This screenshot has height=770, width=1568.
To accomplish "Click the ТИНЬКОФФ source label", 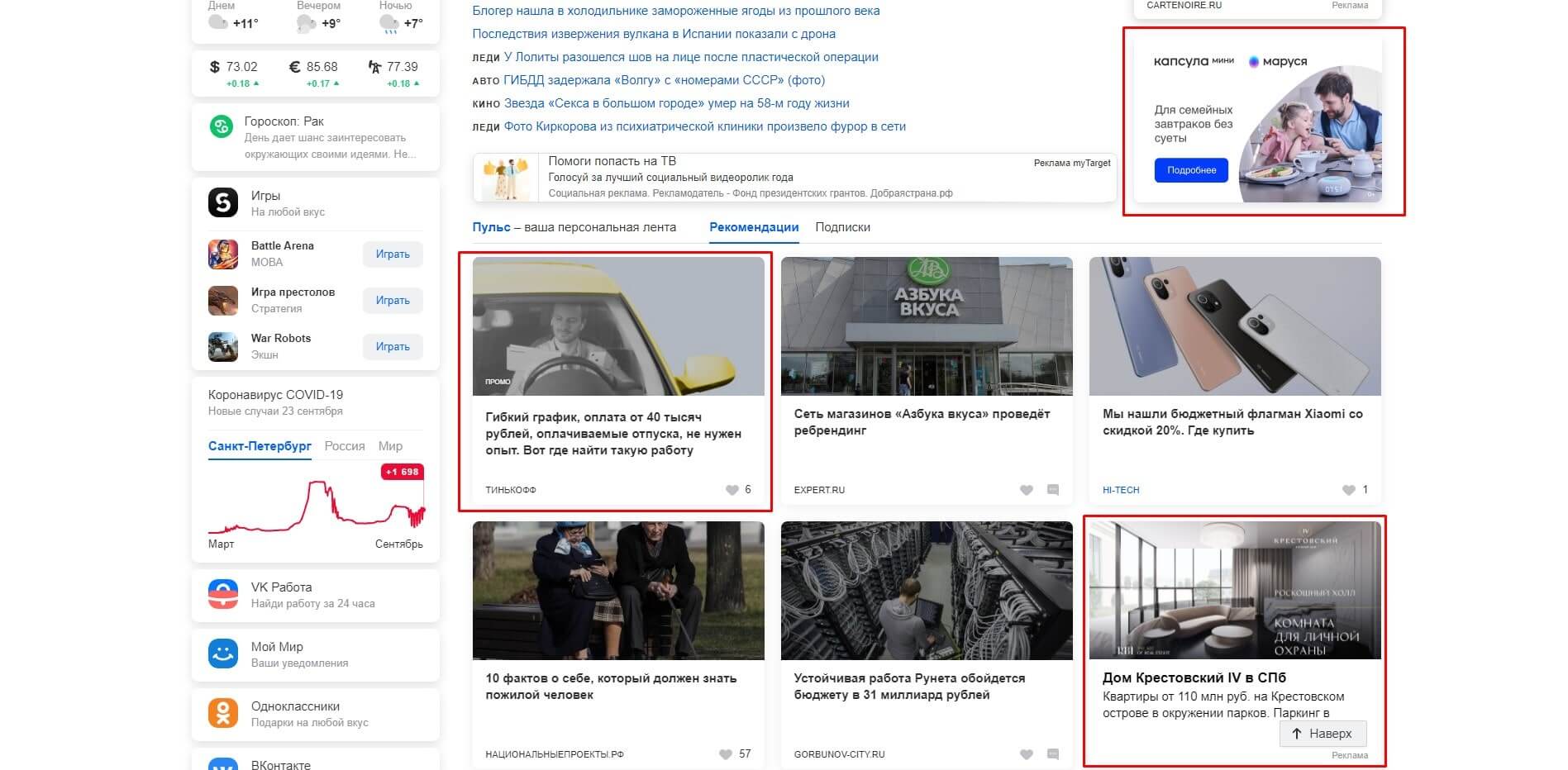I will tap(511, 490).
